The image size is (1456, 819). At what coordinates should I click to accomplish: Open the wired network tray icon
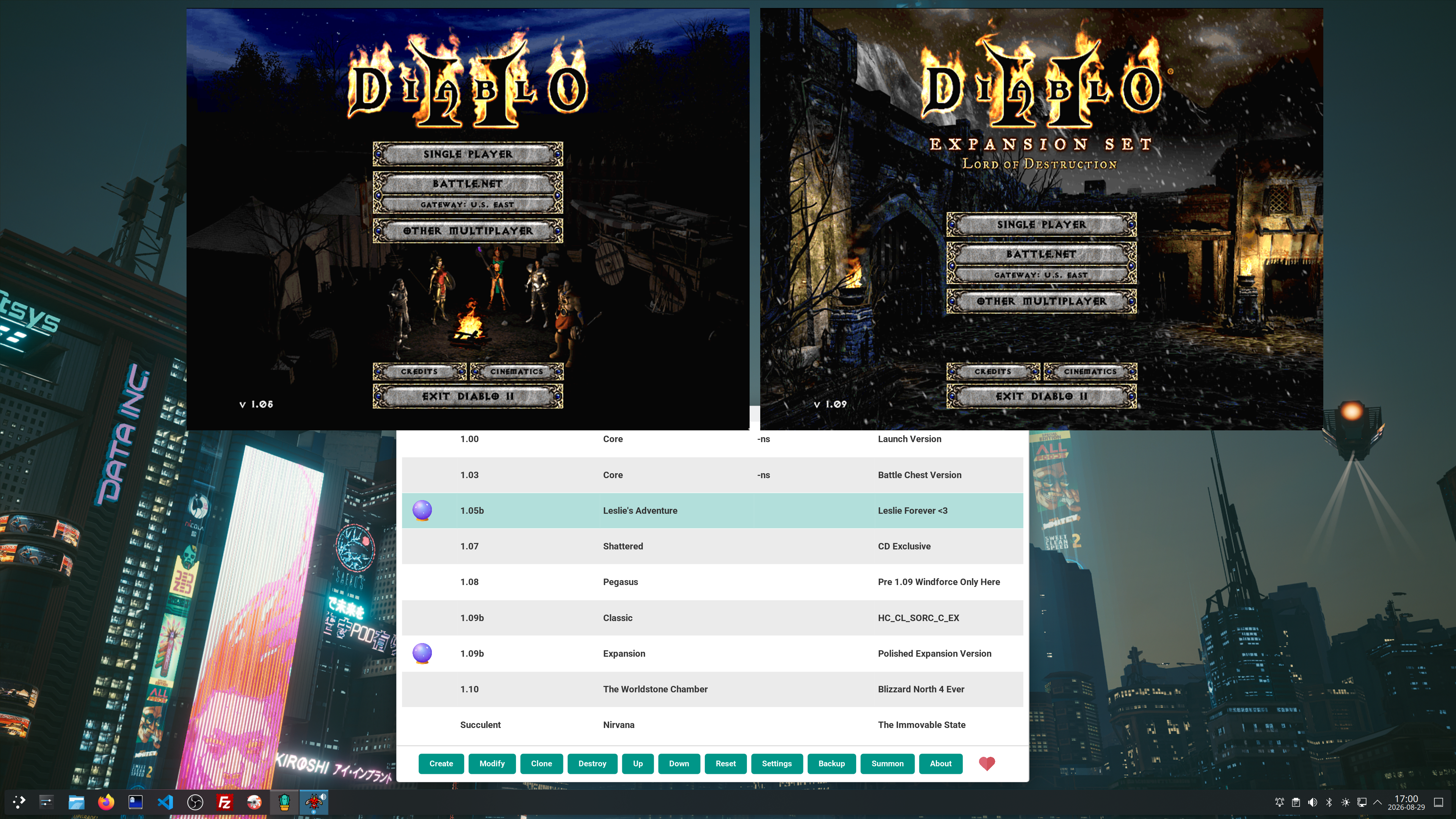pyautogui.click(x=1362, y=802)
